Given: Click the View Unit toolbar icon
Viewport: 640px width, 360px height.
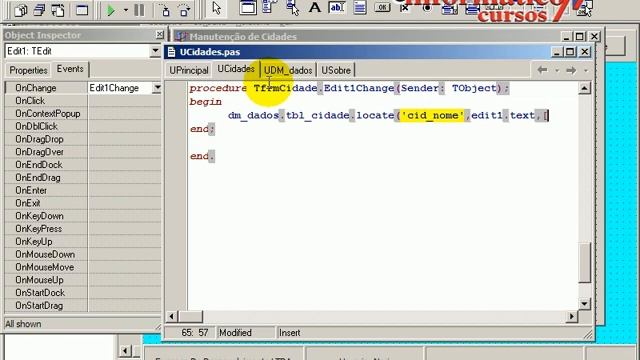Looking at the screenshot, I should [20, 10].
